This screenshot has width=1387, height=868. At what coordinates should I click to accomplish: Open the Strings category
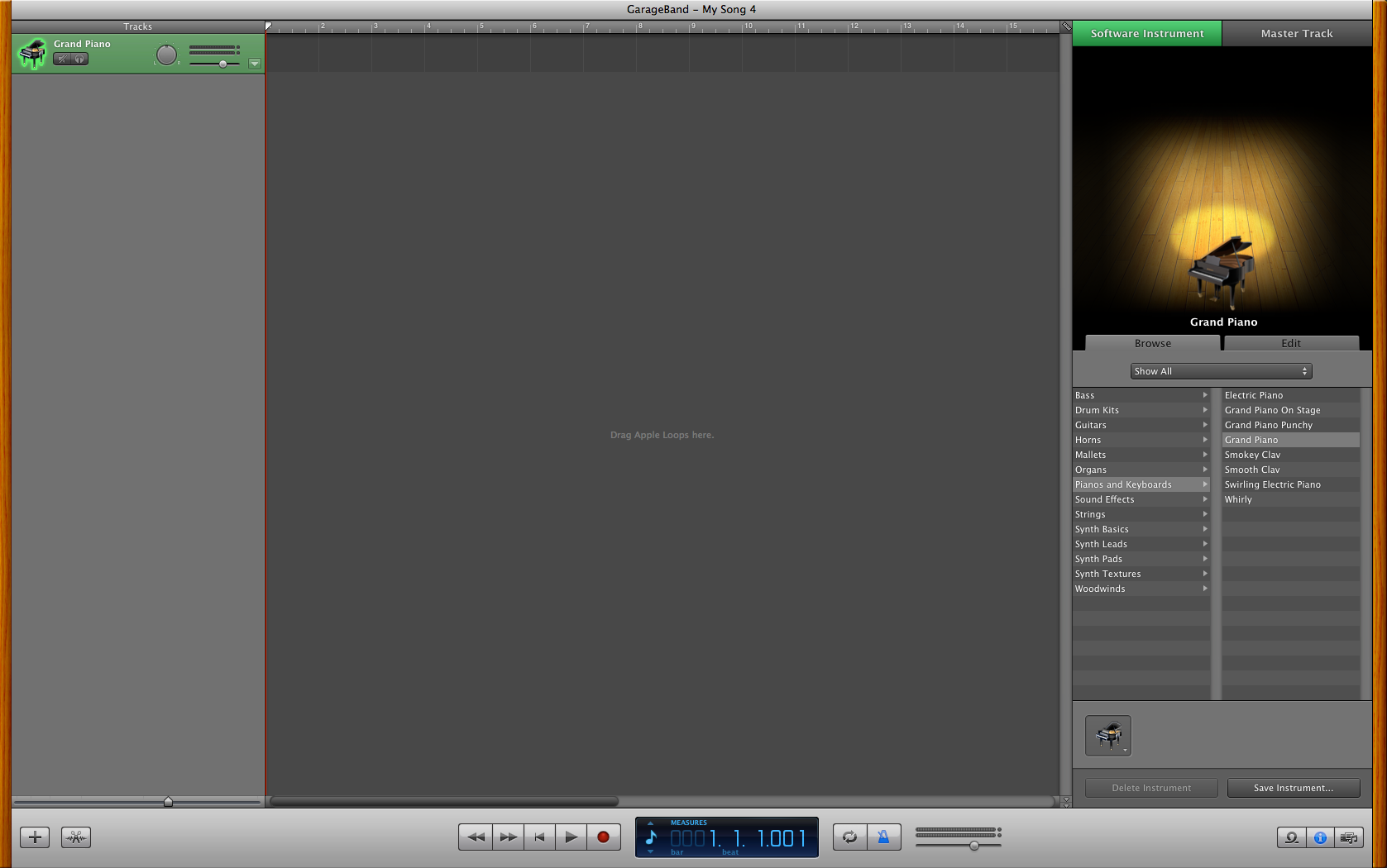point(1141,514)
